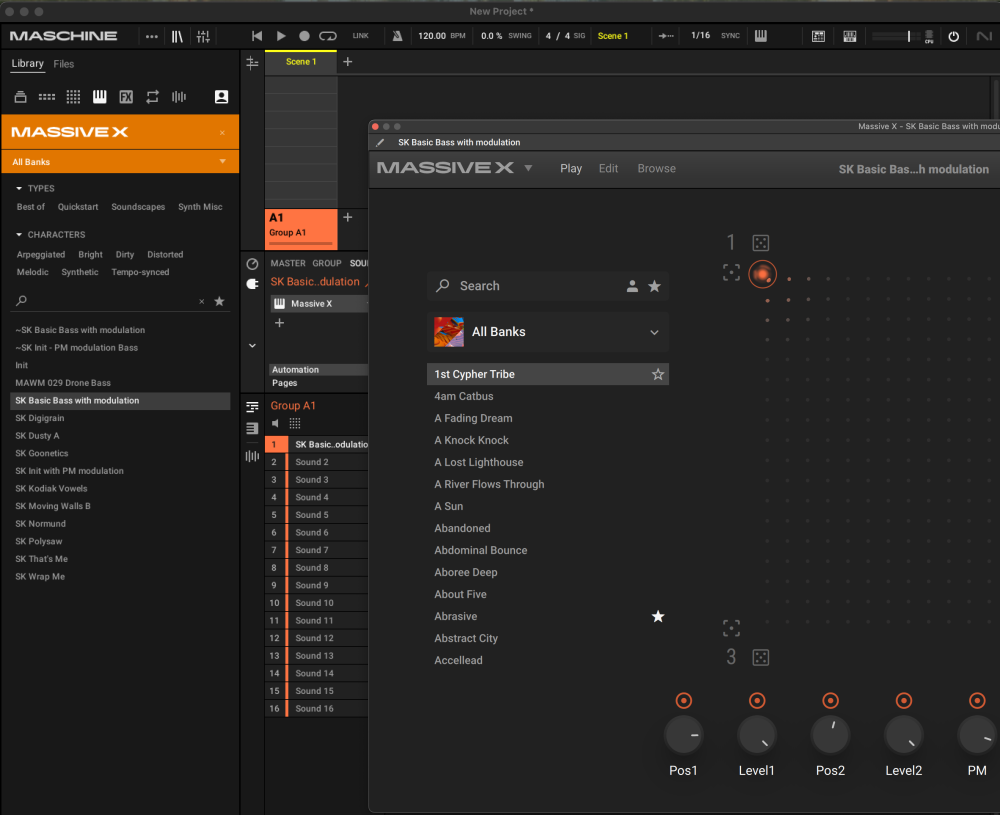Open Massive X logo dropdown arrow
Viewport: 1000px width, 815px height.
pyautogui.click(x=528, y=168)
